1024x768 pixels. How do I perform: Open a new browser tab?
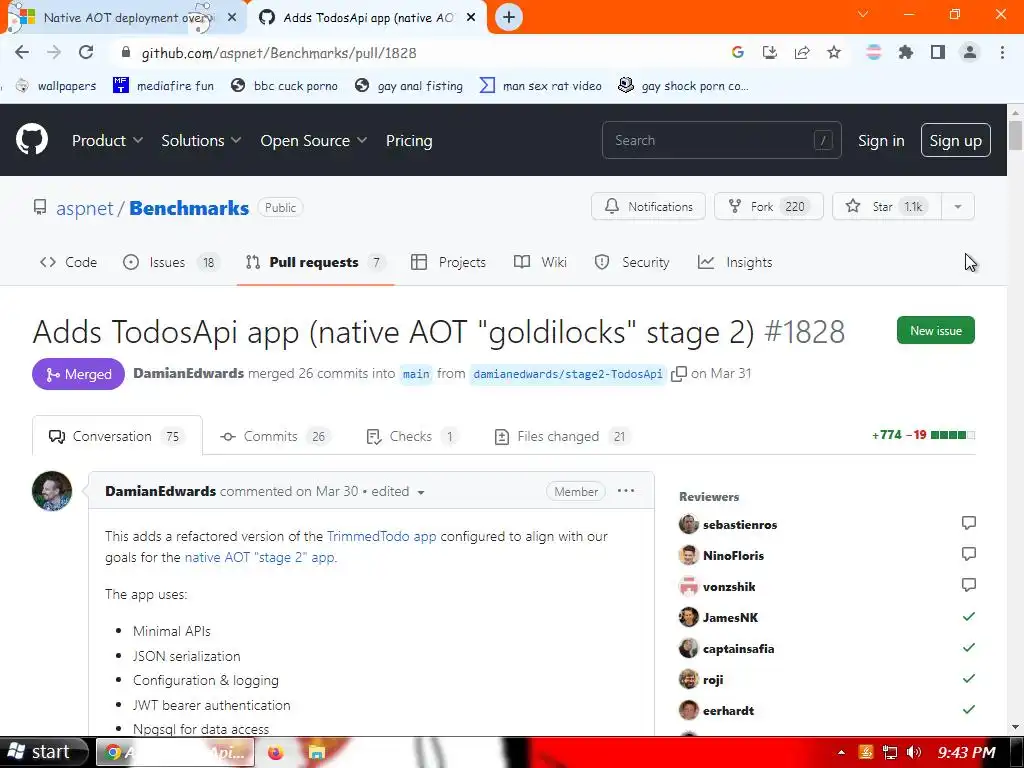pos(509,17)
